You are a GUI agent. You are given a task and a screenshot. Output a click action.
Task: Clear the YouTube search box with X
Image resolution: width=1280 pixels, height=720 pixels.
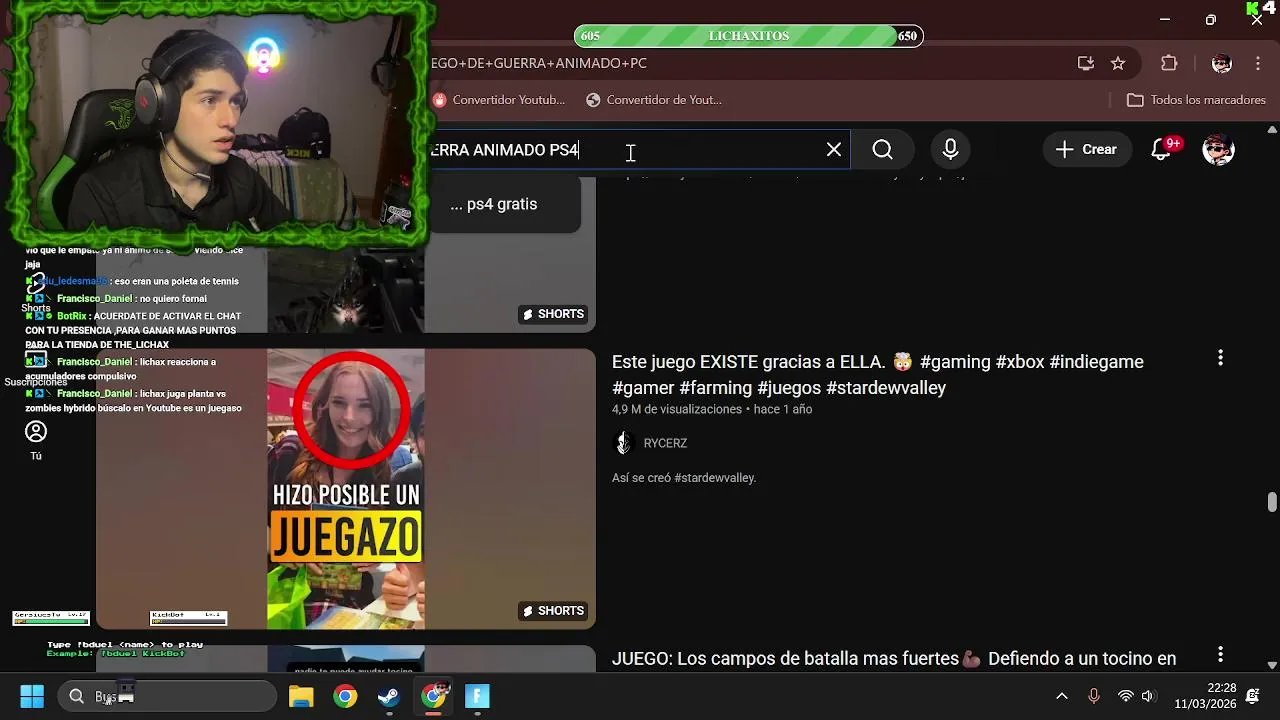pyautogui.click(x=834, y=149)
